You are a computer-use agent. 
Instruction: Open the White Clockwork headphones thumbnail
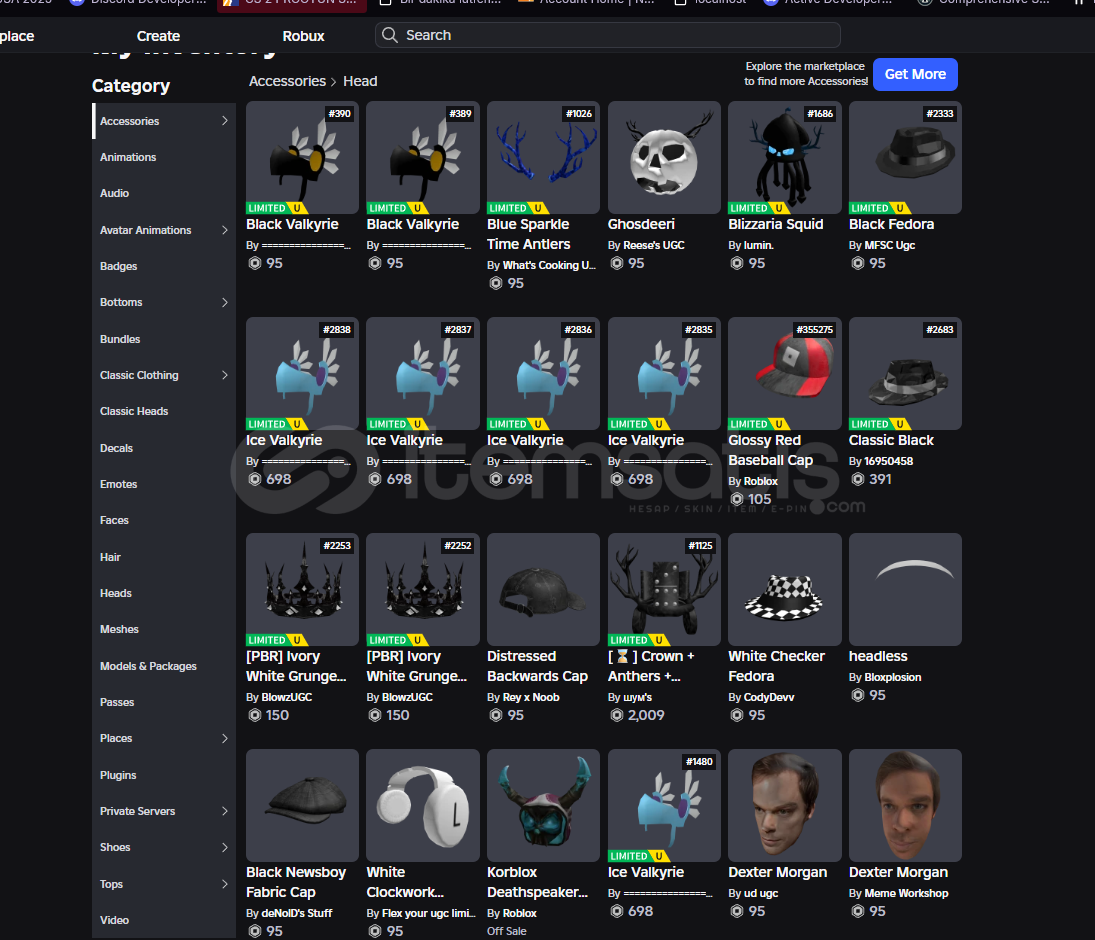[x=423, y=805]
